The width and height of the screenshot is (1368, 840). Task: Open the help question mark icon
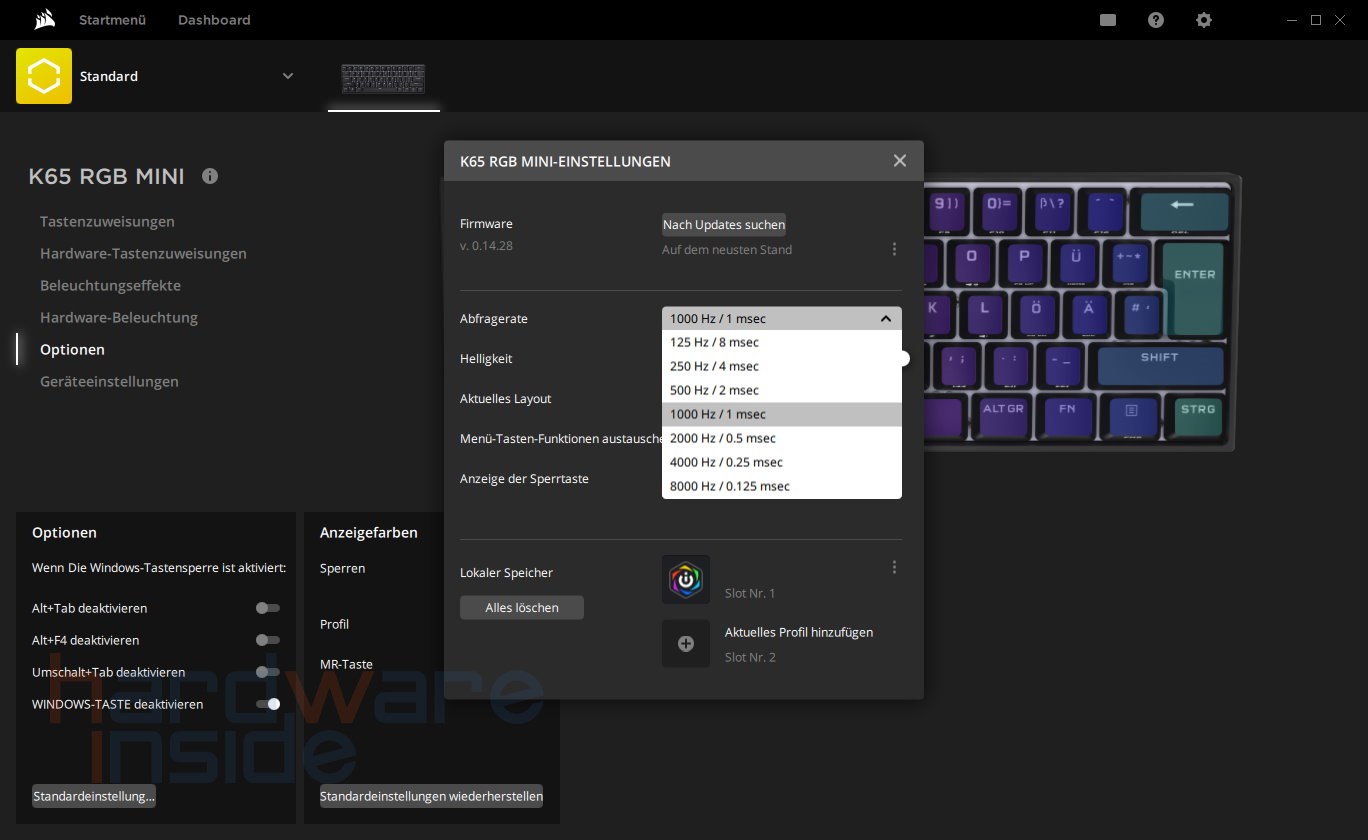coord(1156,20)
